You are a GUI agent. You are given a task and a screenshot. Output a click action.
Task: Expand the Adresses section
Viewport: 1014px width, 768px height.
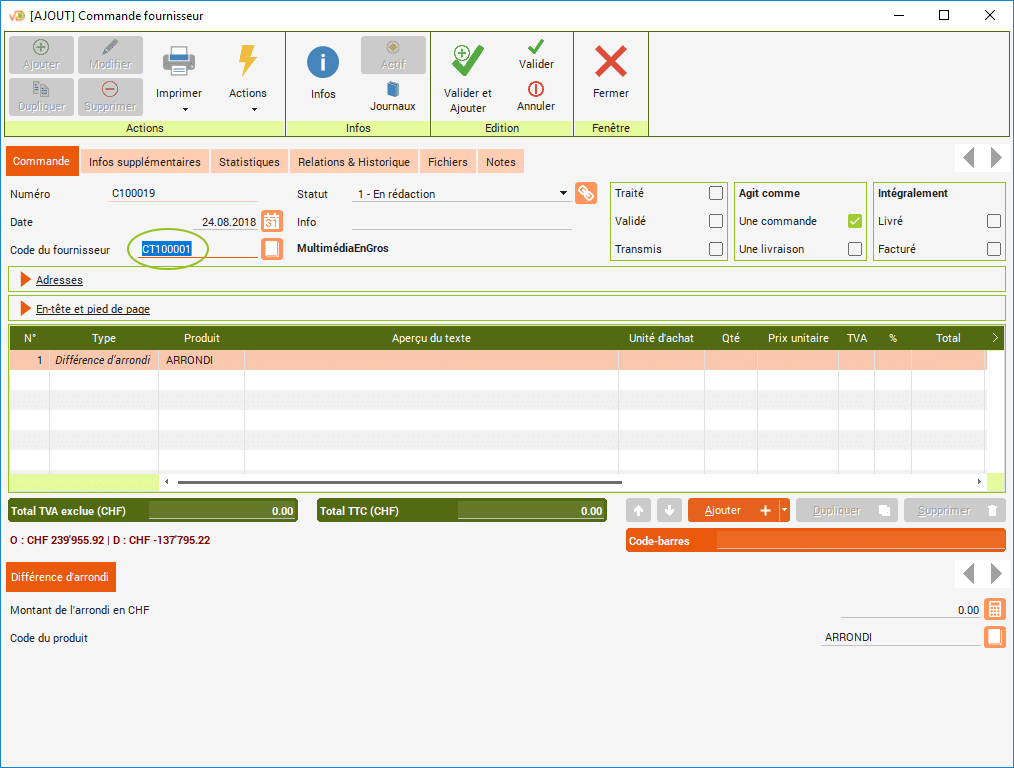(58, 280)
